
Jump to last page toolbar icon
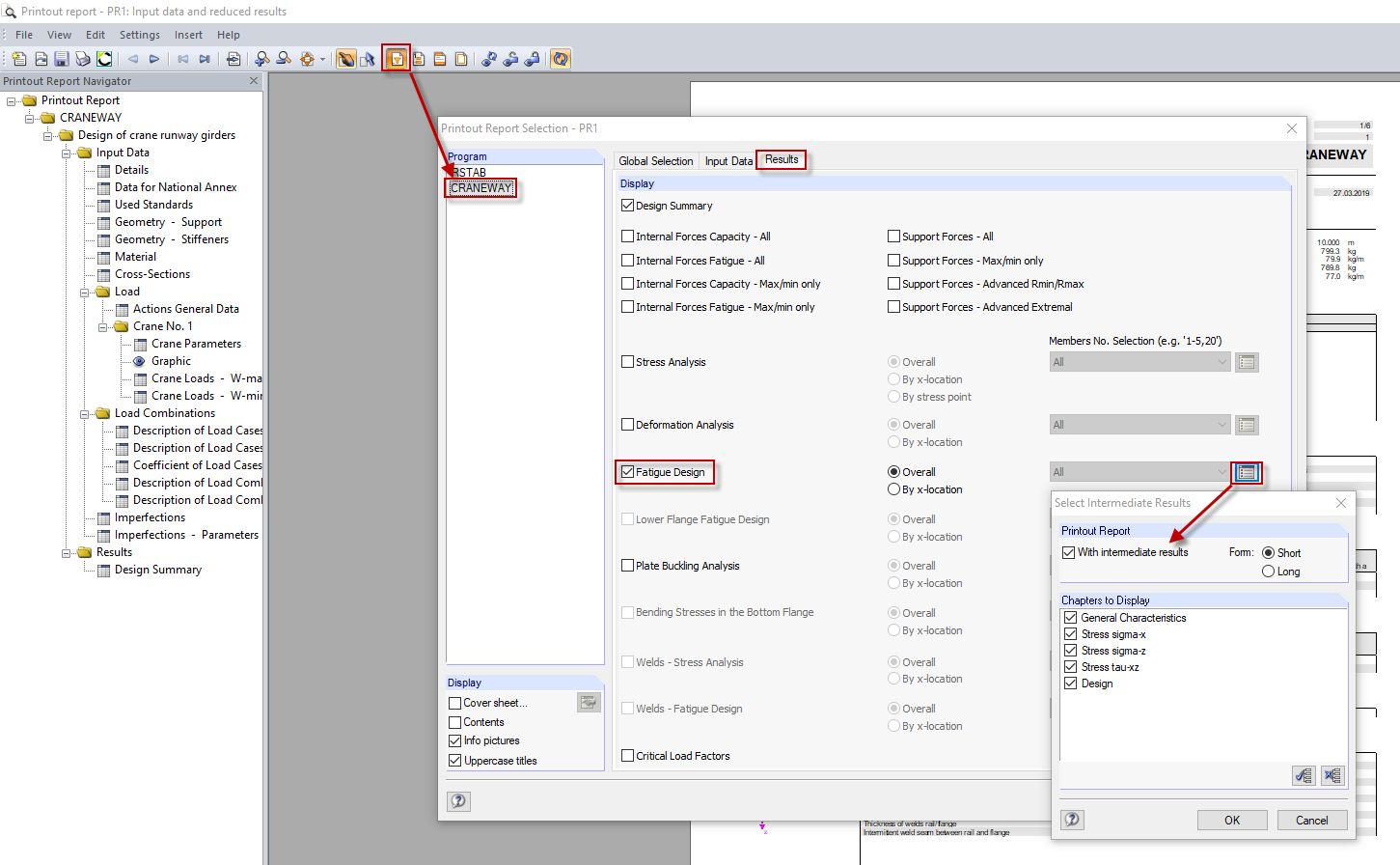205,59
